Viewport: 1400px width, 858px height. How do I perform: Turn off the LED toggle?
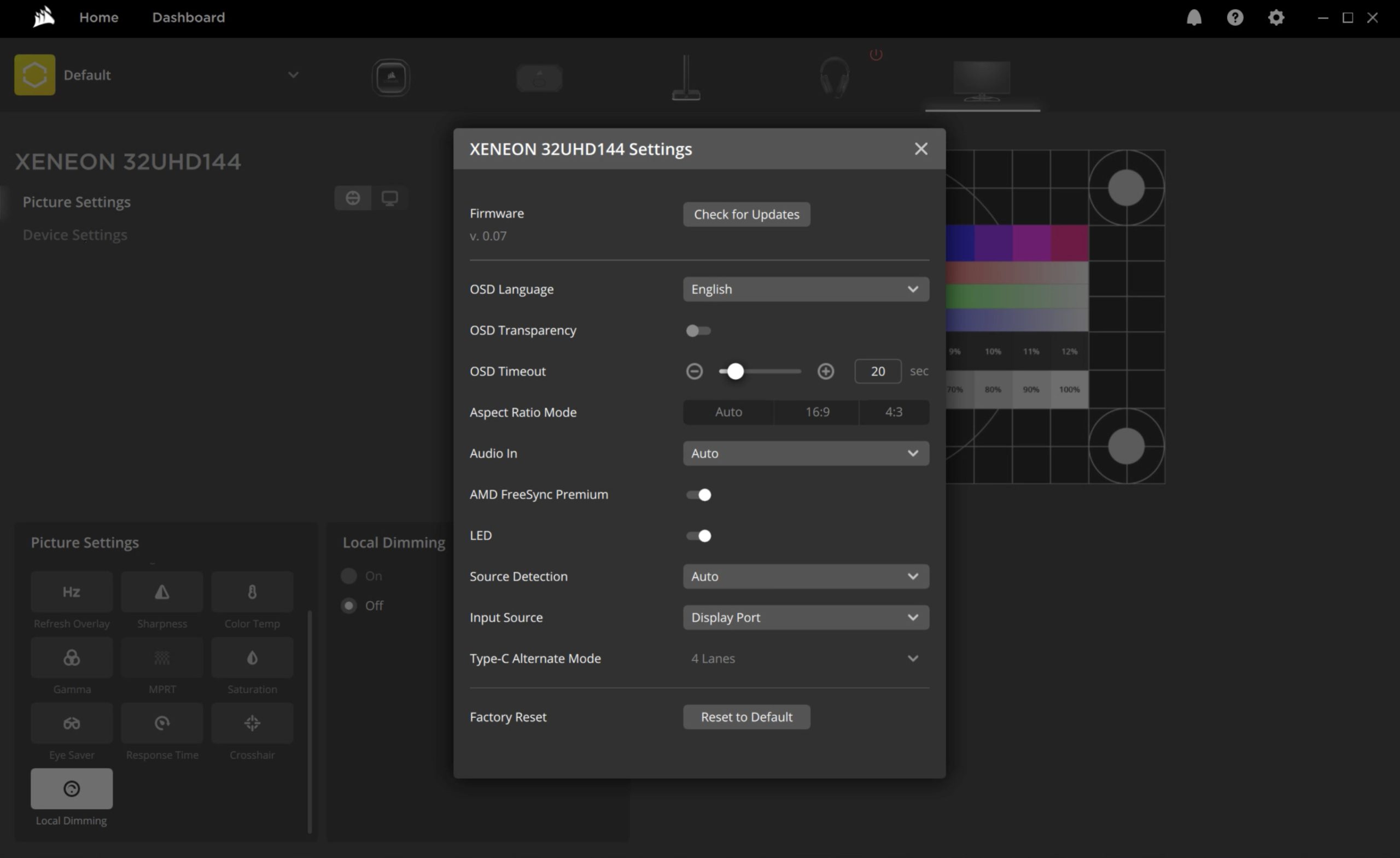[698, 536]
